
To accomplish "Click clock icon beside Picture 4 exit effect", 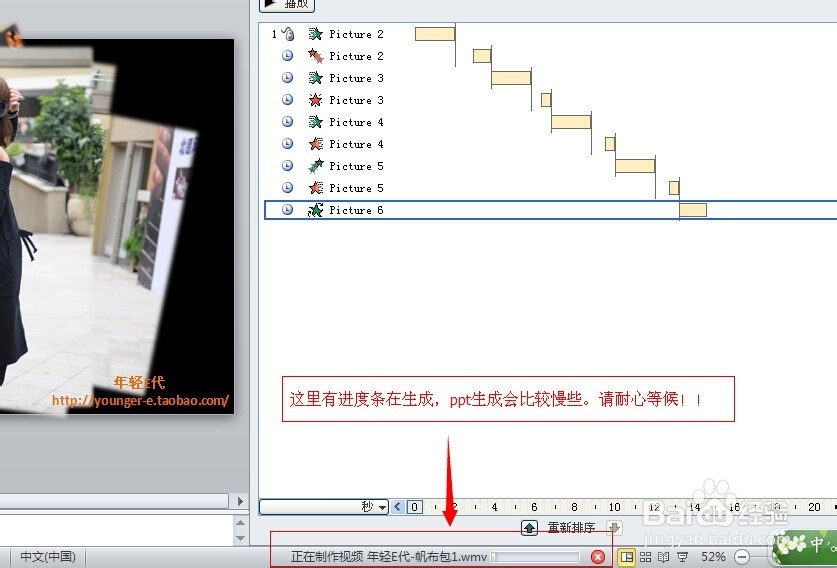I will tap(287, 143).
